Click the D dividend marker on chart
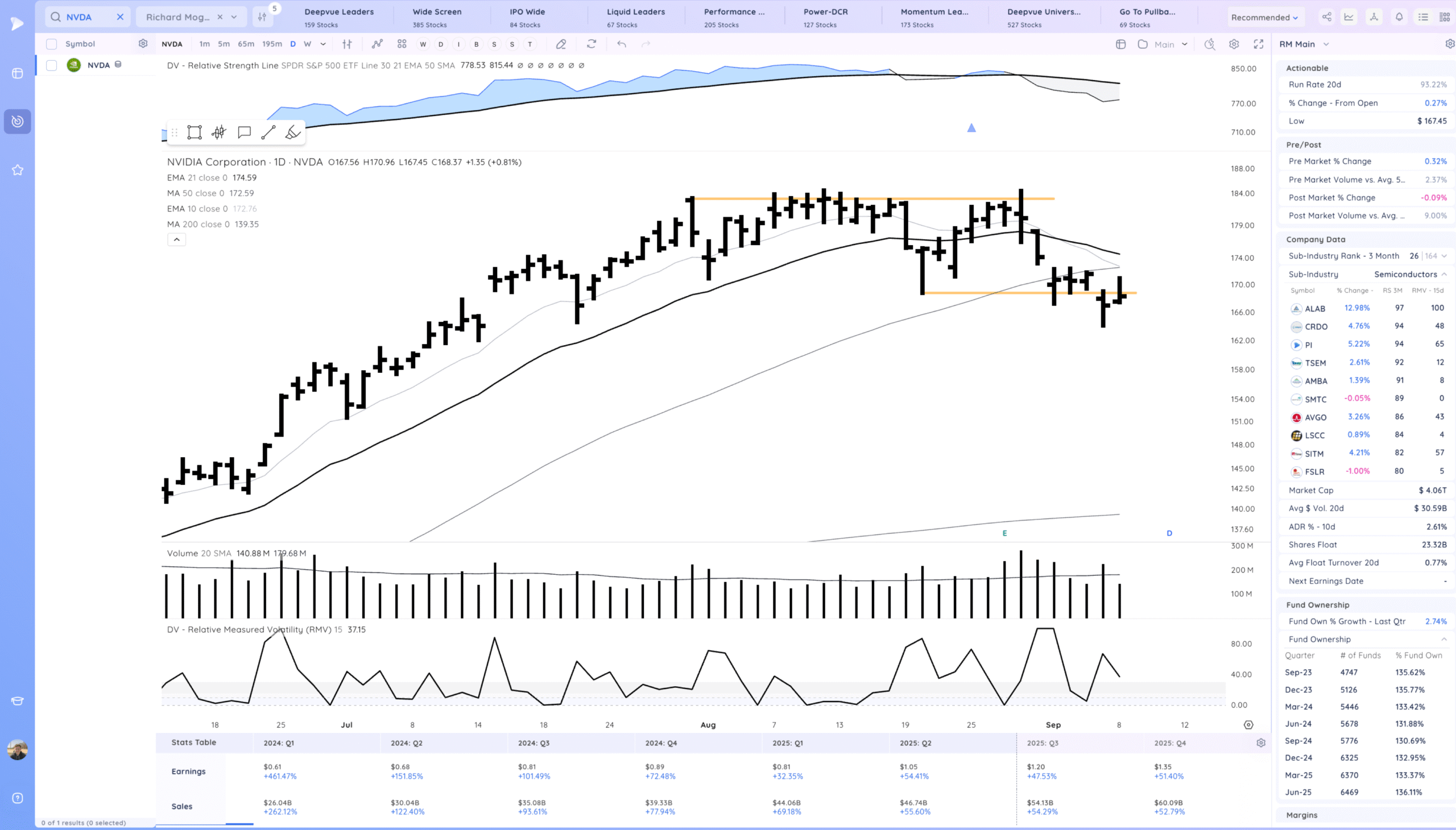The image size is (1456, 830). point(1169,533)
